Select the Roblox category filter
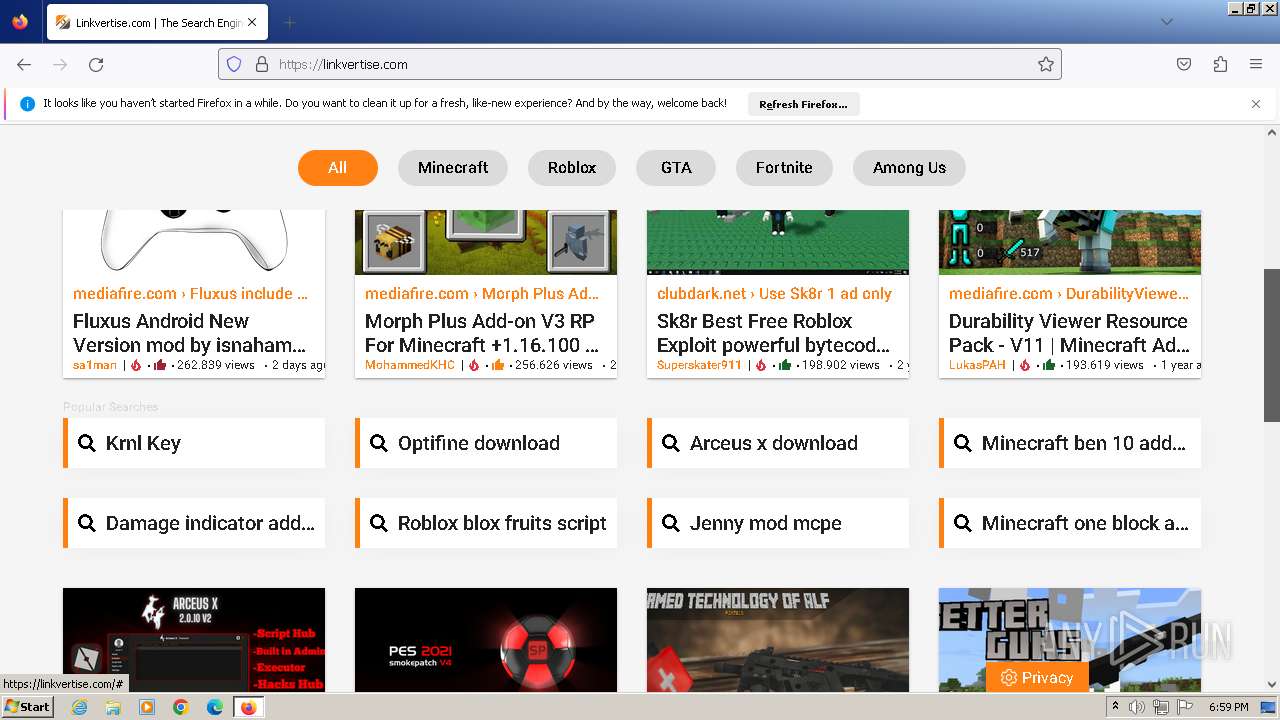The image size is (1280, 720). click(572, 168)
